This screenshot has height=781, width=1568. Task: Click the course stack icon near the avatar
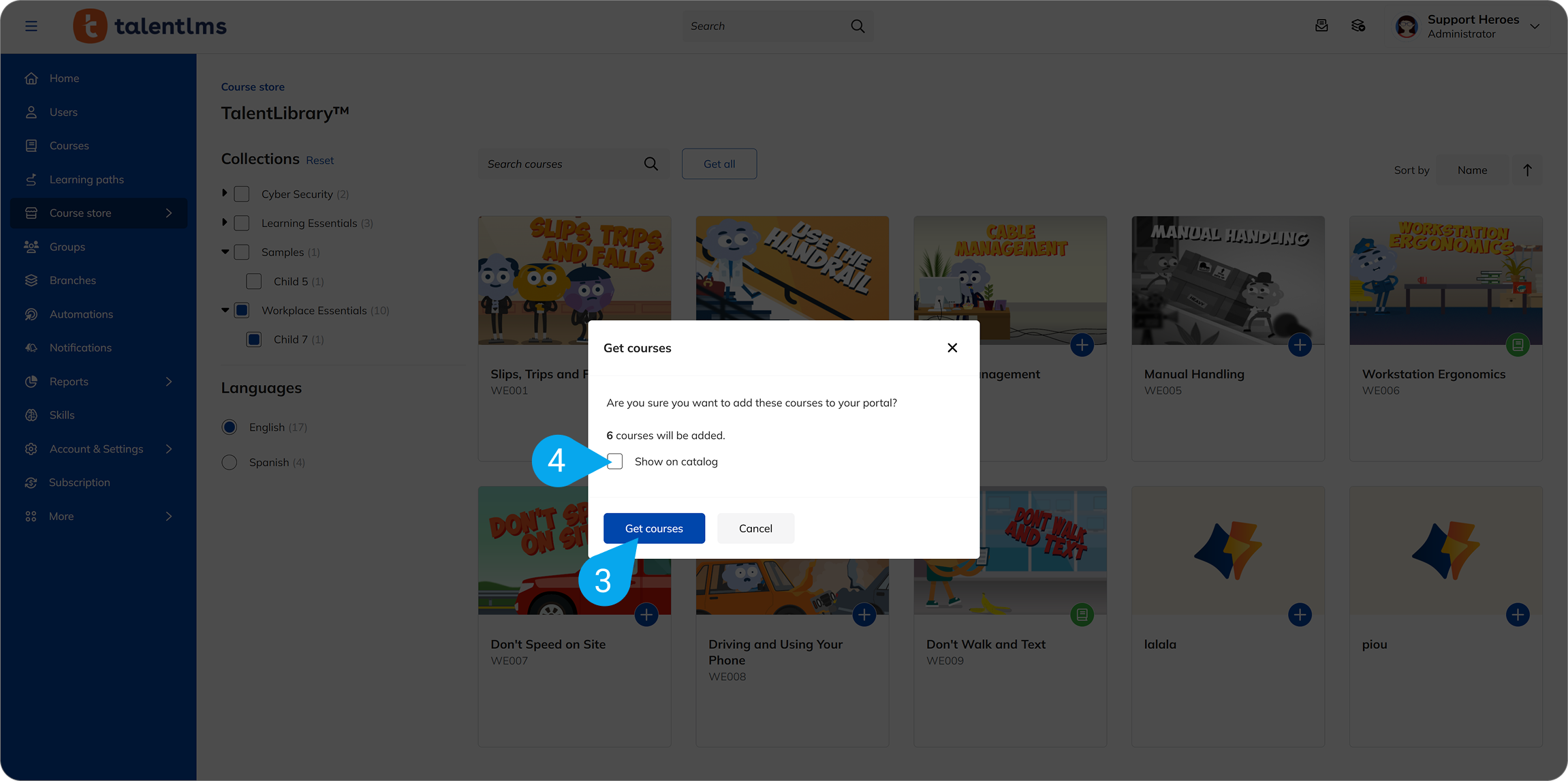point(1358,25)
